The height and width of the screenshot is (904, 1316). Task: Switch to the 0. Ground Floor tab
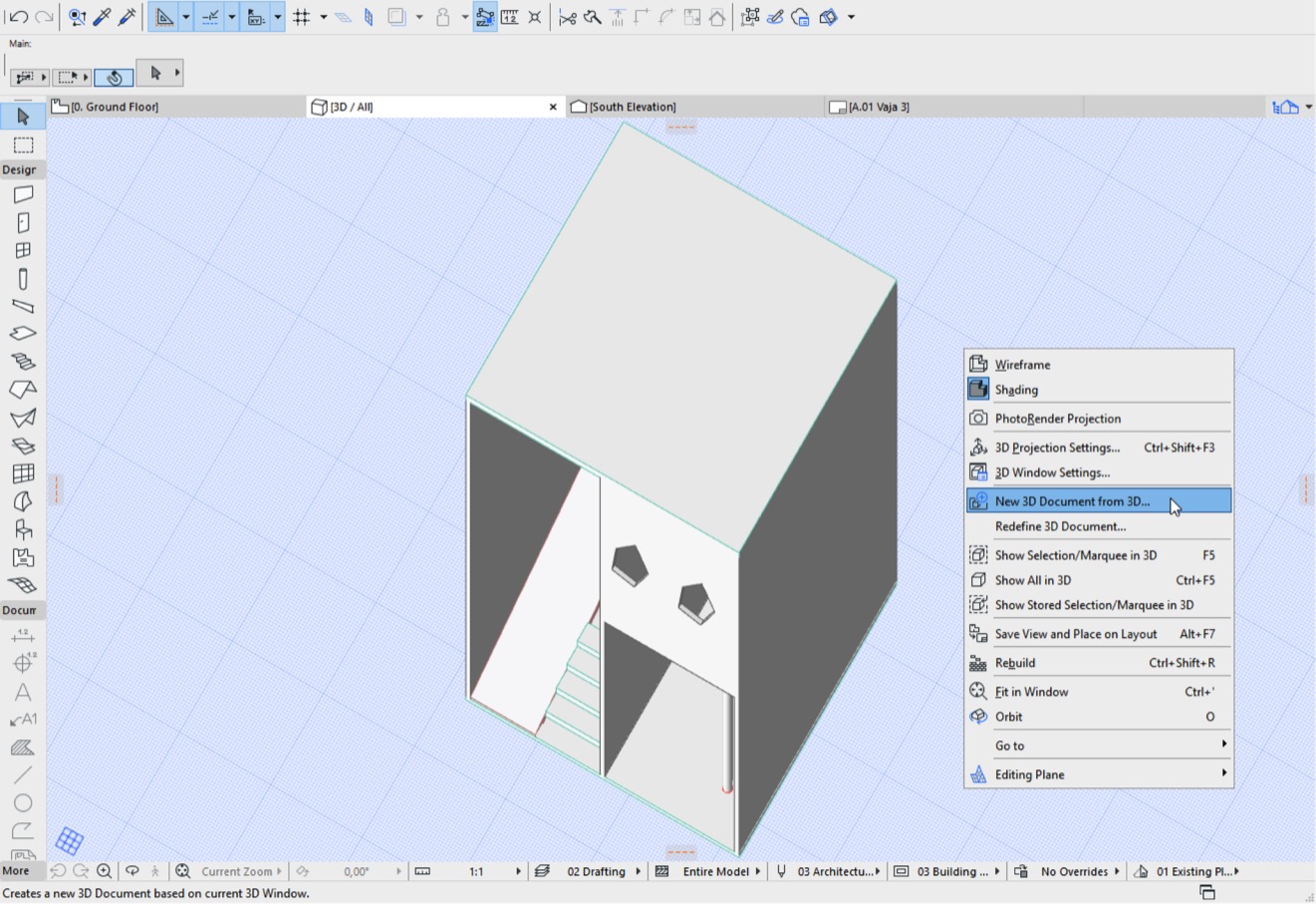tap(177, 107)
